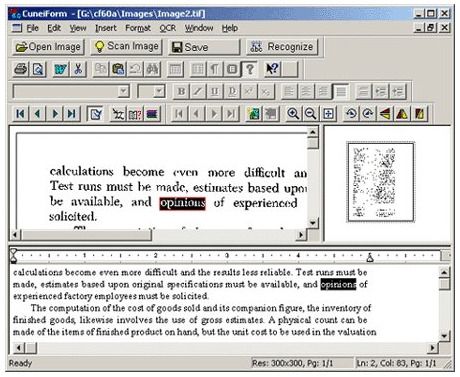Toggle the edit page mode icon
This screenshot has height=377, width=460.
click(95, 114)
